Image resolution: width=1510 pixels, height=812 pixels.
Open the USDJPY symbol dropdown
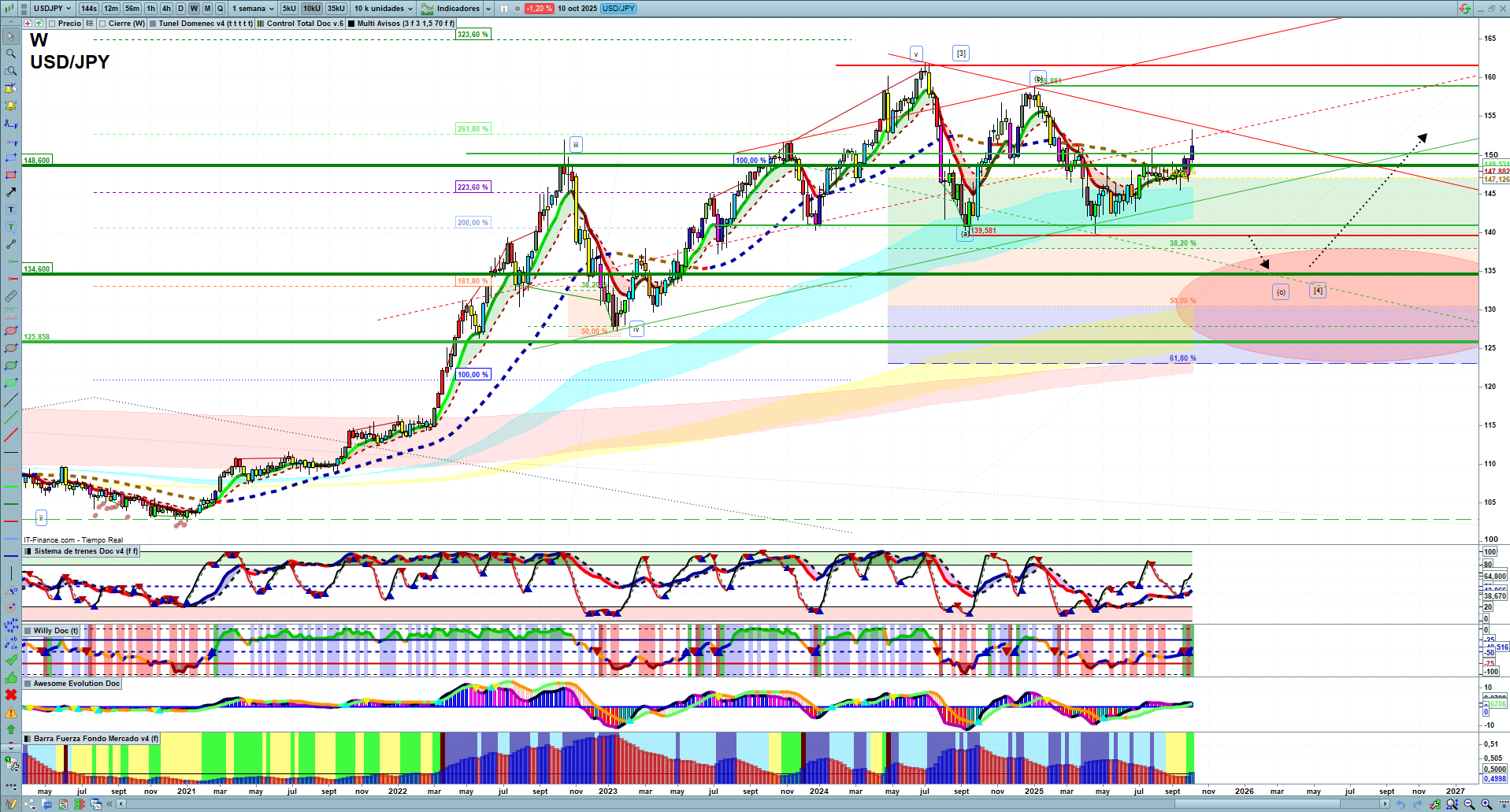[x=52, y=9]
